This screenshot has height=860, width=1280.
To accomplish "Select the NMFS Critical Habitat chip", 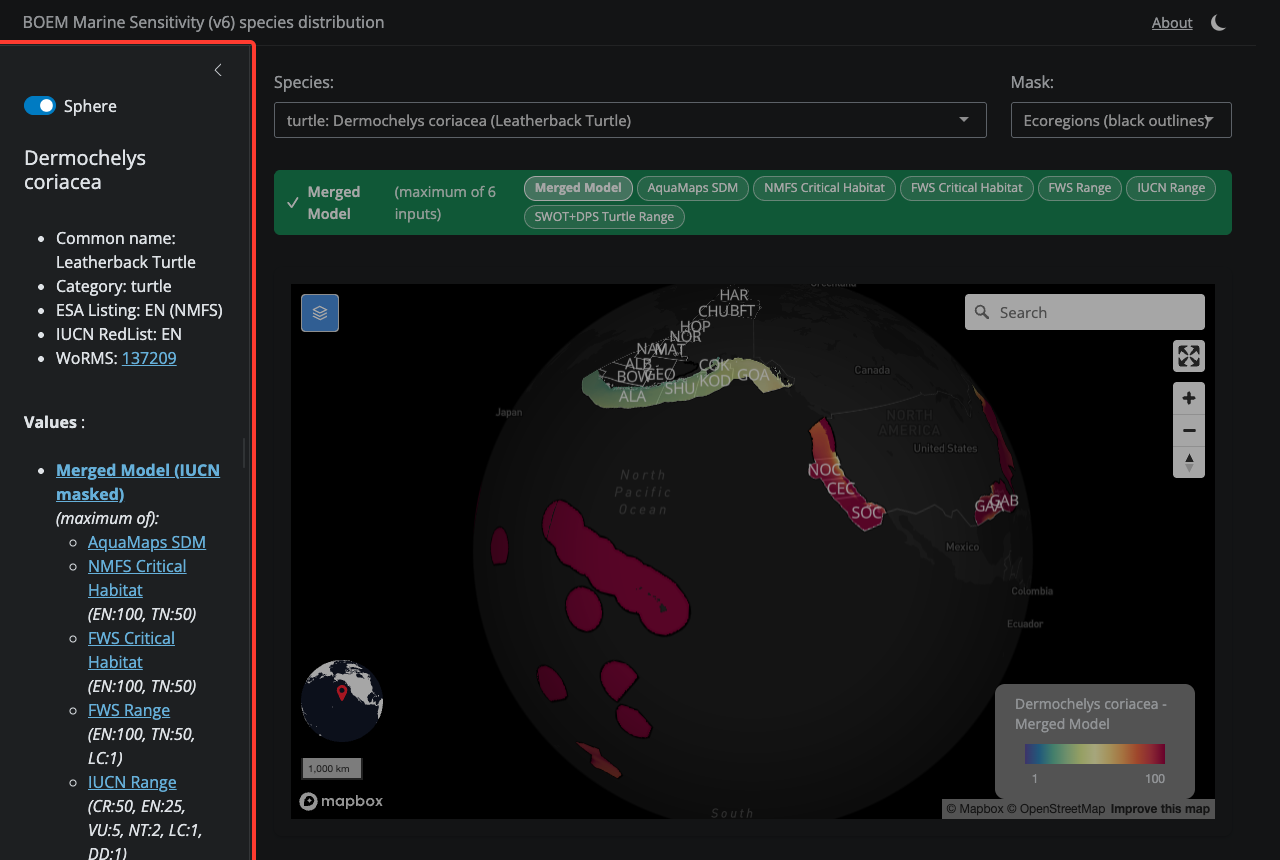I will tap(824, 187).
